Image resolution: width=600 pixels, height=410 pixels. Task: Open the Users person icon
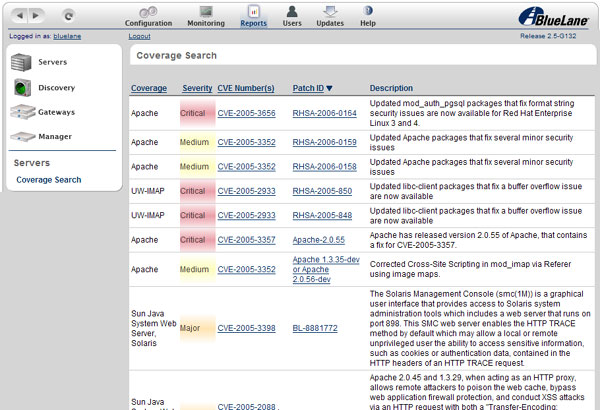point(291,11)
